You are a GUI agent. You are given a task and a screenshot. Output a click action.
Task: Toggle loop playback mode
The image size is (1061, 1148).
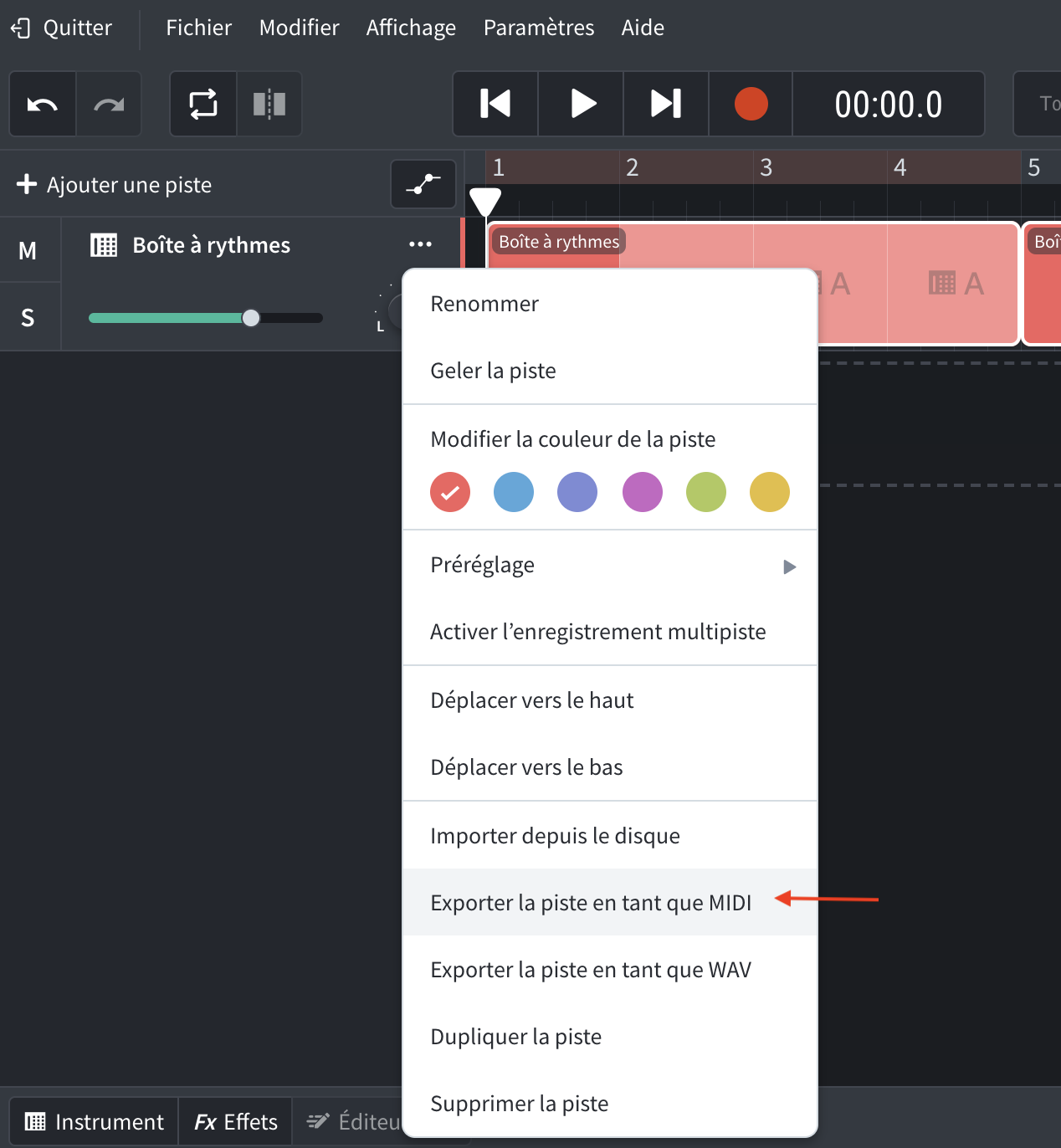point(202,104)
